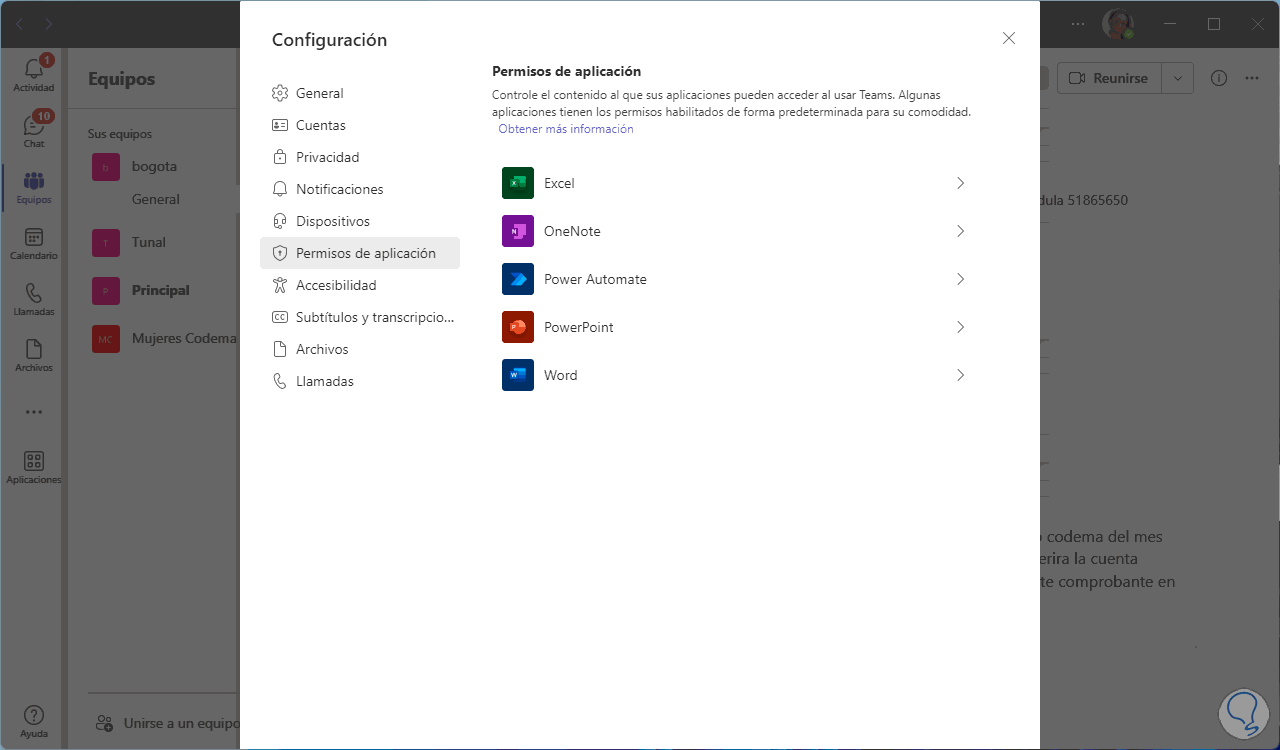This screenshot has height=750, width=1280.
Task: Open the Aplicaciones store icon
Action: (34, 466)
